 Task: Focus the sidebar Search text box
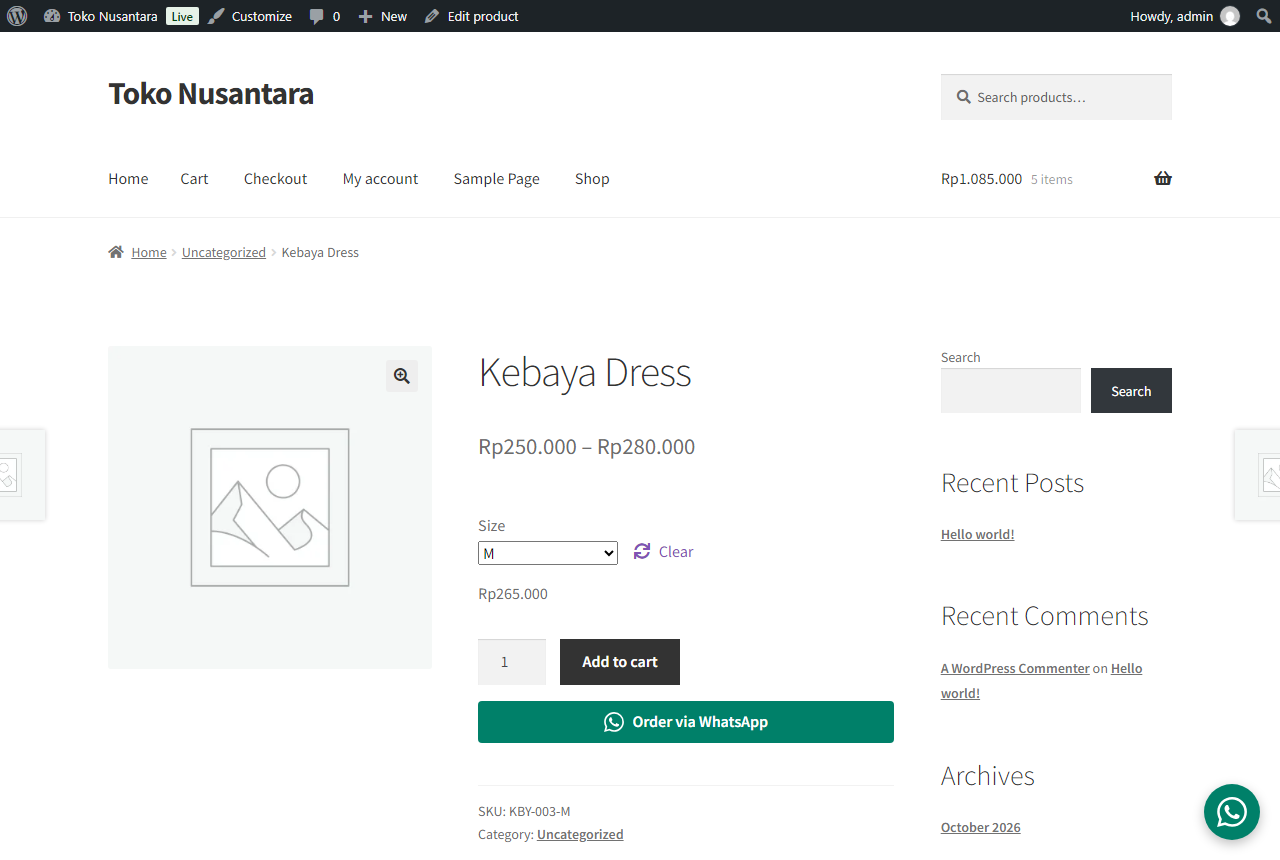tap(1011, 391)
